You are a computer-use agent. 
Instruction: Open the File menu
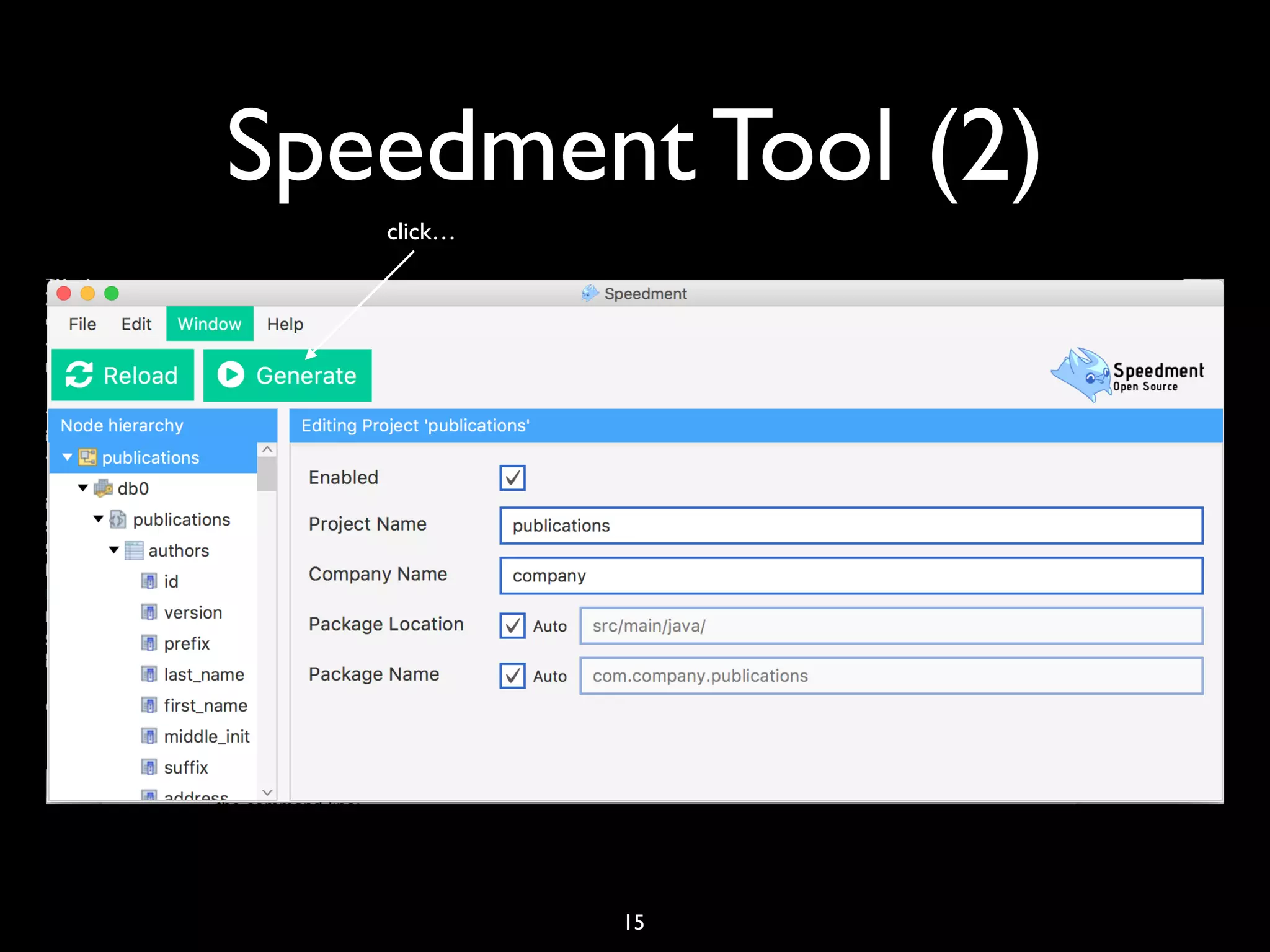pyautogui.click(x=82, y=324)
